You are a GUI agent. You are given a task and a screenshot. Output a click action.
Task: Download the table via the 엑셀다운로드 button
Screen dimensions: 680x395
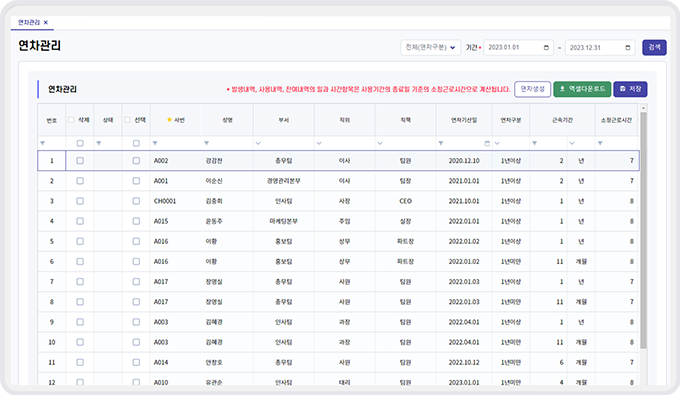(582, 89)
